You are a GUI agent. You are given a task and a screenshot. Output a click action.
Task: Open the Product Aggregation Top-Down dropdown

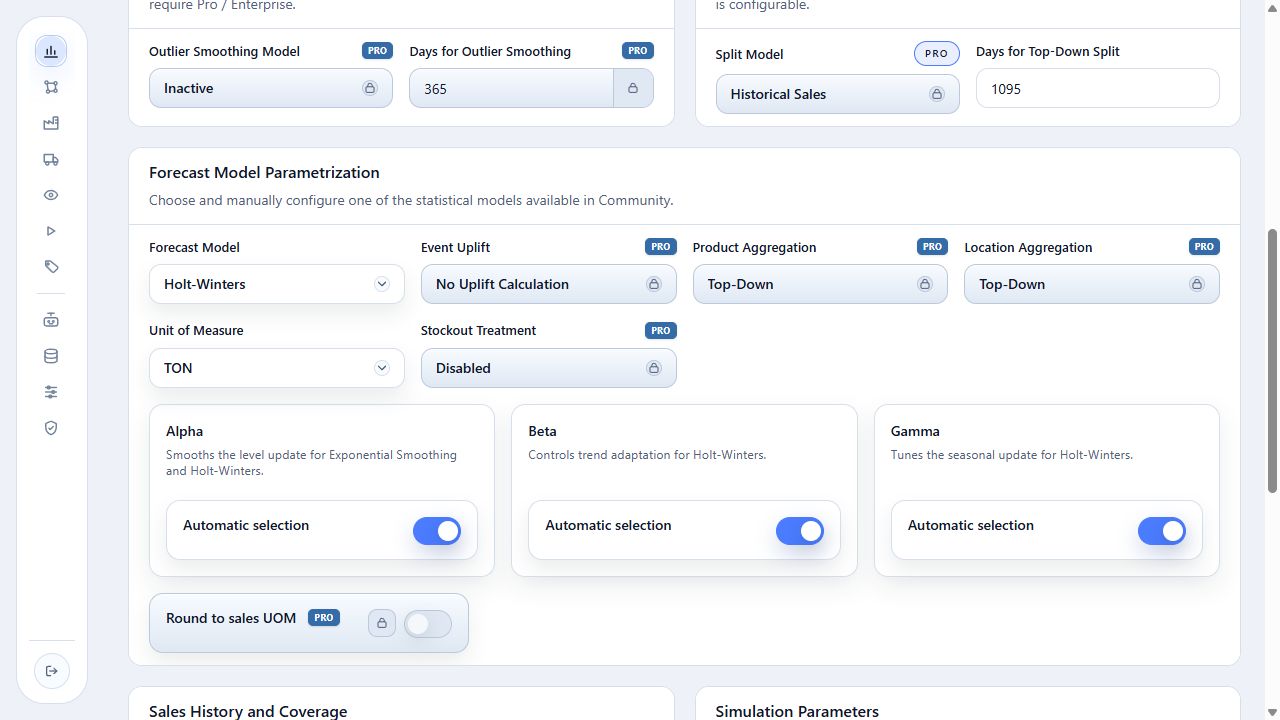[x=820, y=284]
